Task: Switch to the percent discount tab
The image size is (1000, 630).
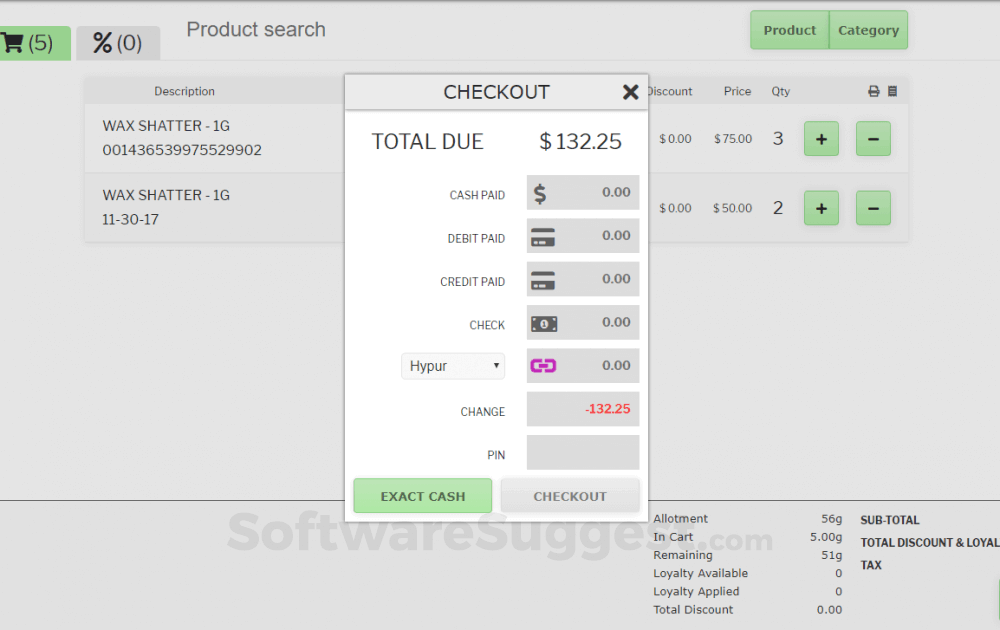Action: (x=118, y=43)
